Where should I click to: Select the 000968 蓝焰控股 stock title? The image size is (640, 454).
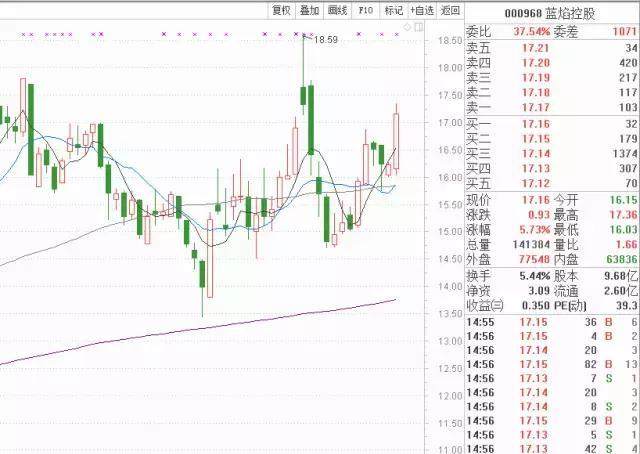click(550, 13)
